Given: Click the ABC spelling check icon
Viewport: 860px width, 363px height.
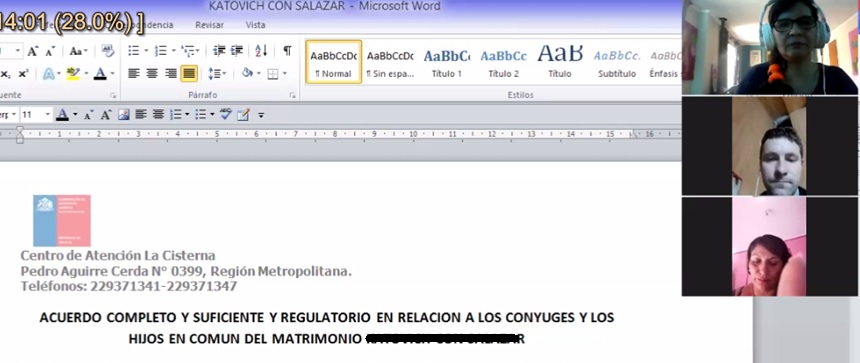Looking at the screenshot, I should 225,114.
